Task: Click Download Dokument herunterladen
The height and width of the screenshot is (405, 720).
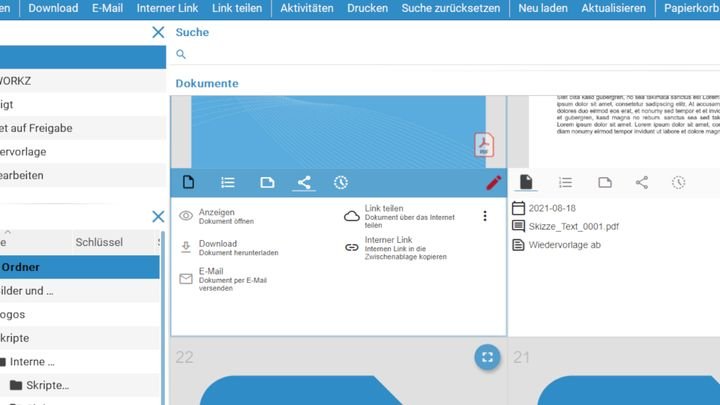Action: [x=238, y=248]
